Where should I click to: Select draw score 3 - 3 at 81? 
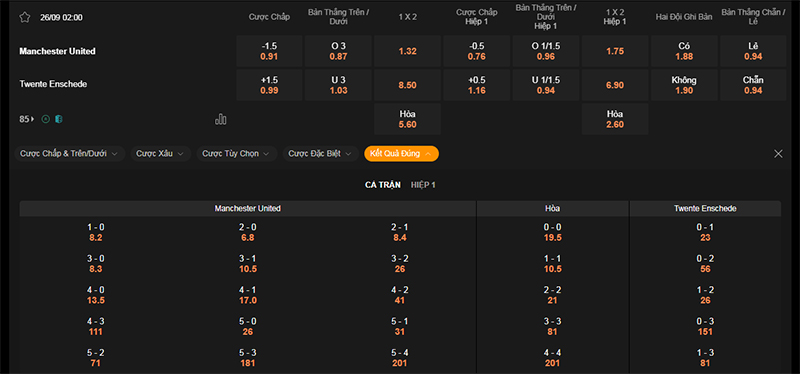553,327
